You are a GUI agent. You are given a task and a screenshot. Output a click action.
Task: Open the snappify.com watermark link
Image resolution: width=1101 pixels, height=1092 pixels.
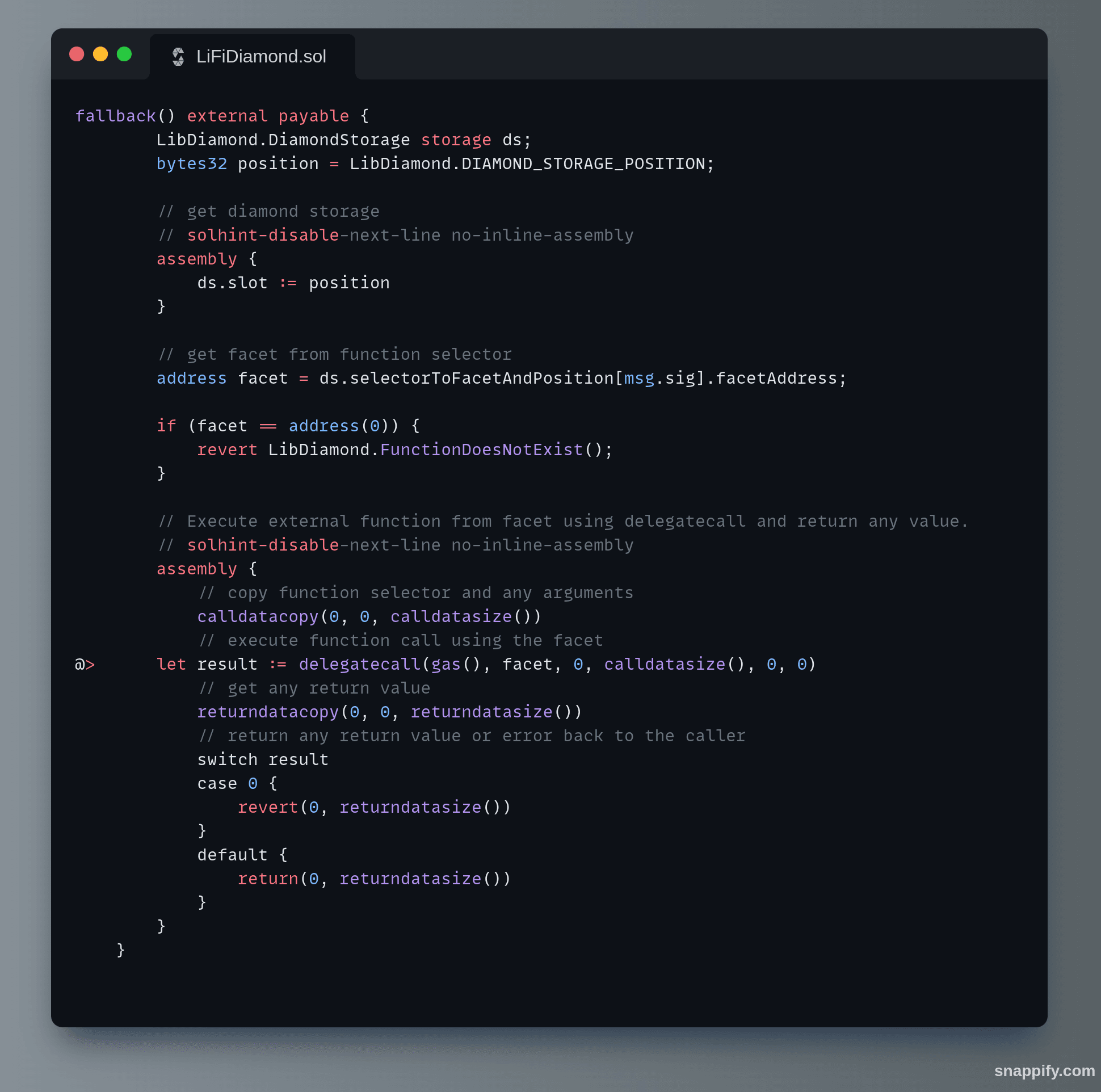[1044, 1070]
